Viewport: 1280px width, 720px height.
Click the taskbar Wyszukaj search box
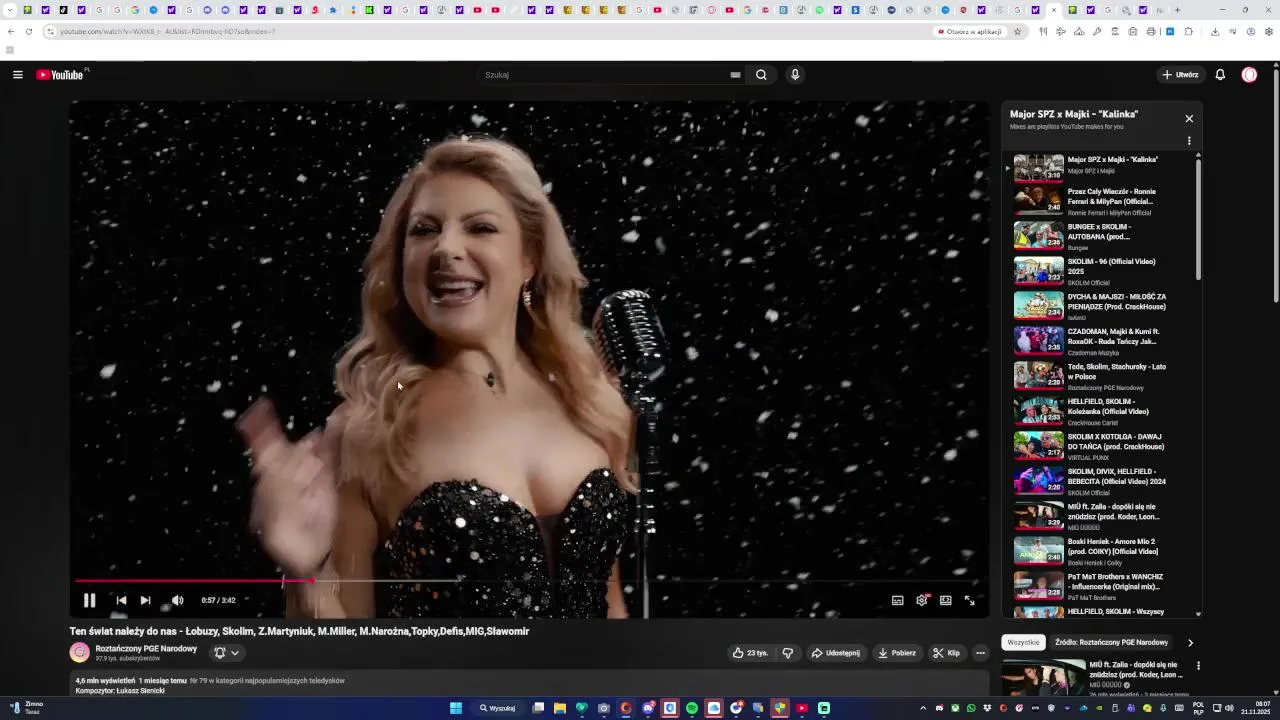coord(497,708)
